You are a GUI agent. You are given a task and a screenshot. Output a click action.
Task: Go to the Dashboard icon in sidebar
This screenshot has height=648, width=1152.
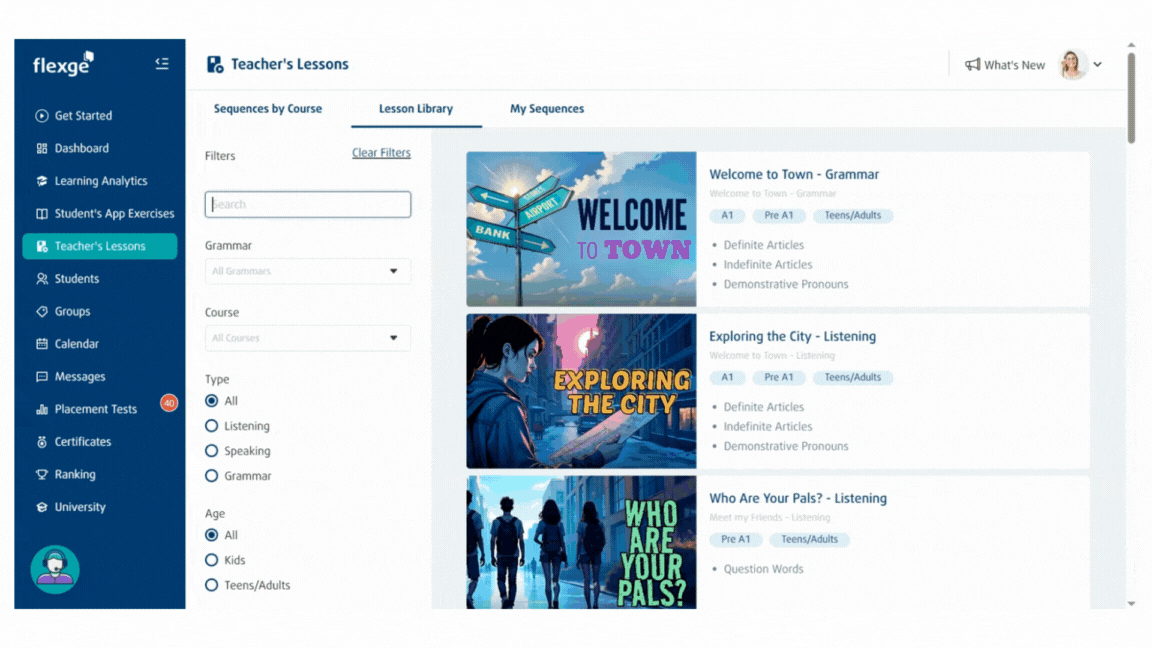tap(42, 149)
